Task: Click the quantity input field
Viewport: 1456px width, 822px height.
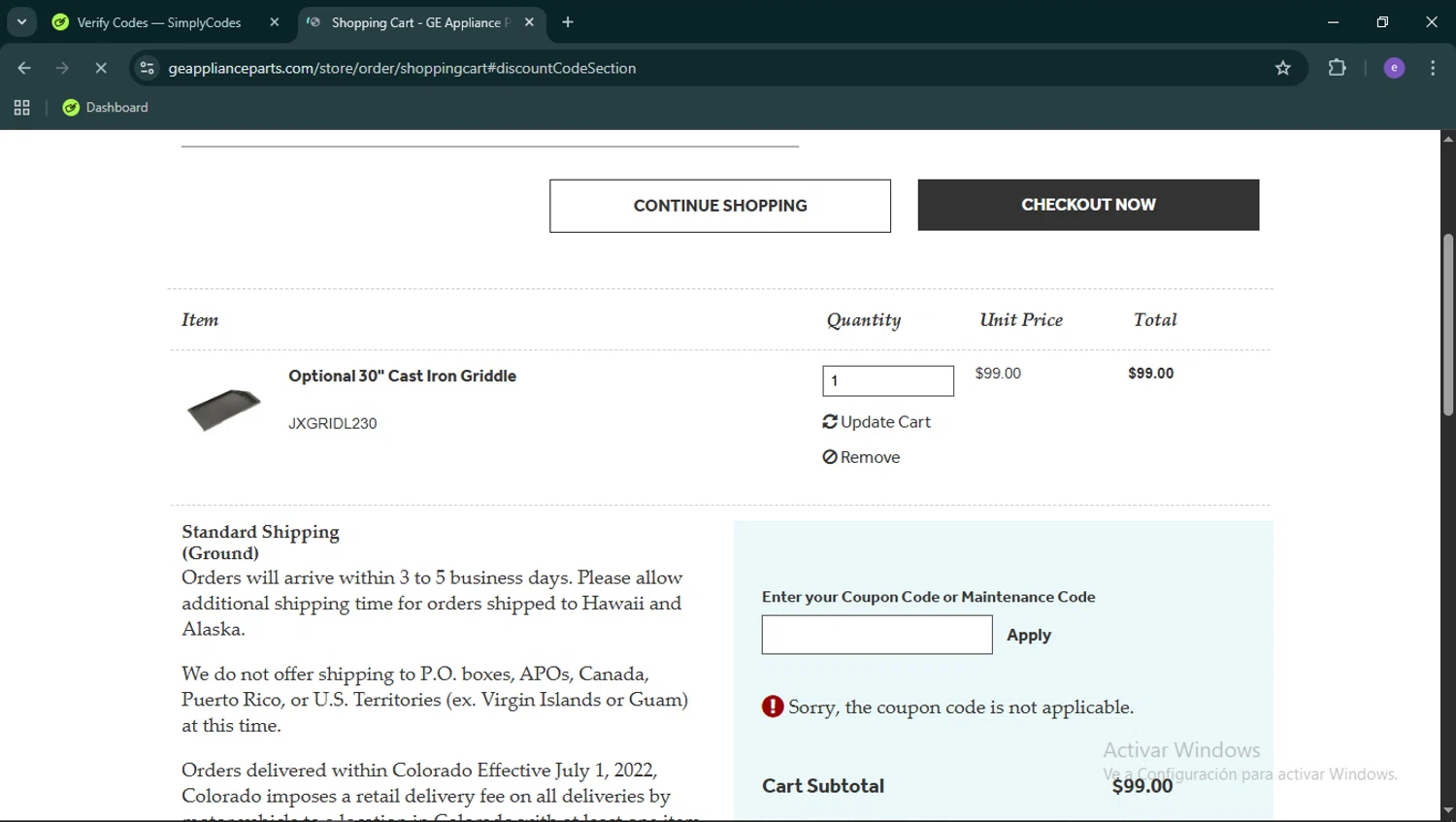Action: (x=888, y=380)
